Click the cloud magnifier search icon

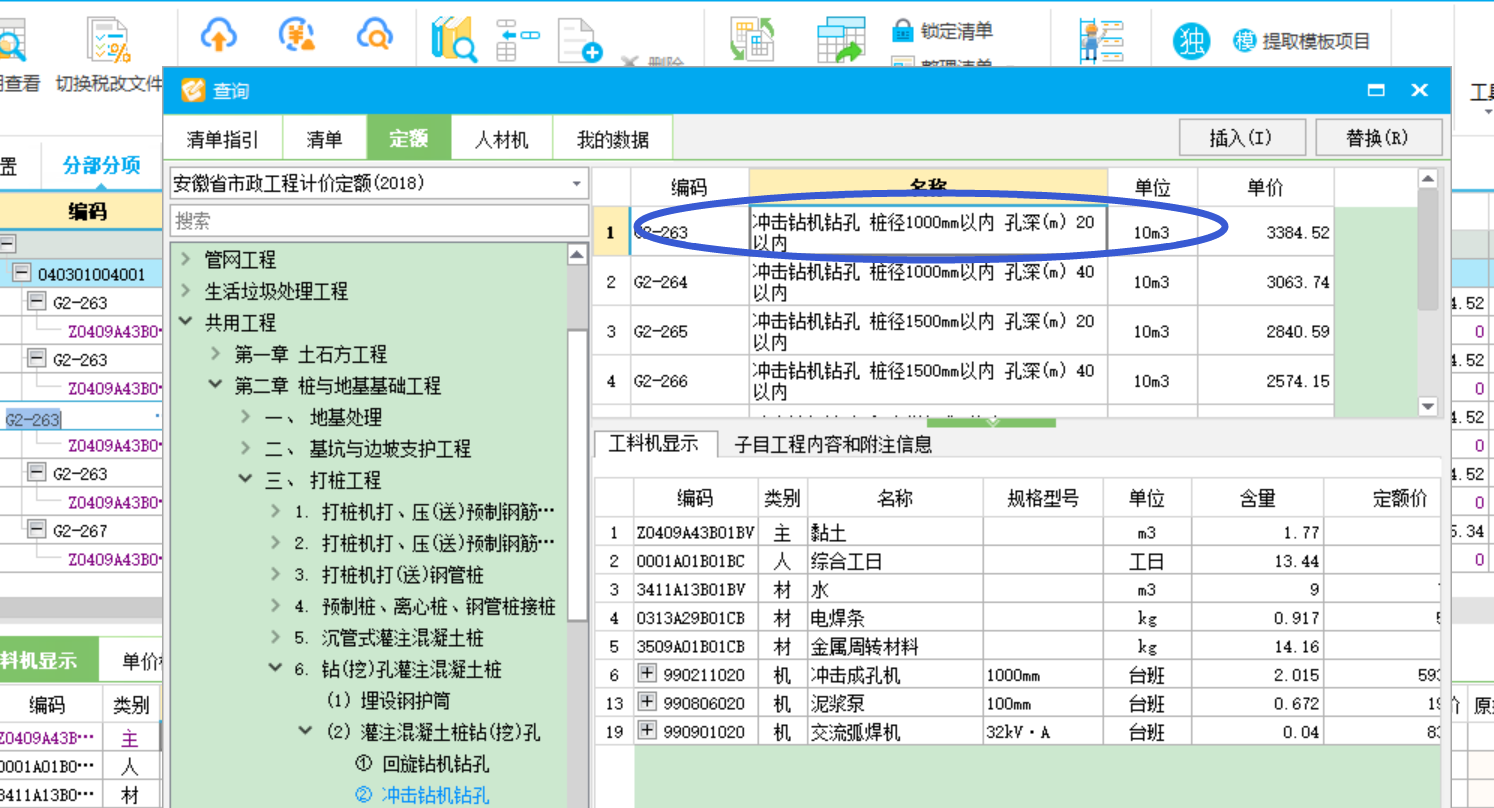pyautogui.click(x=375, y=36)
